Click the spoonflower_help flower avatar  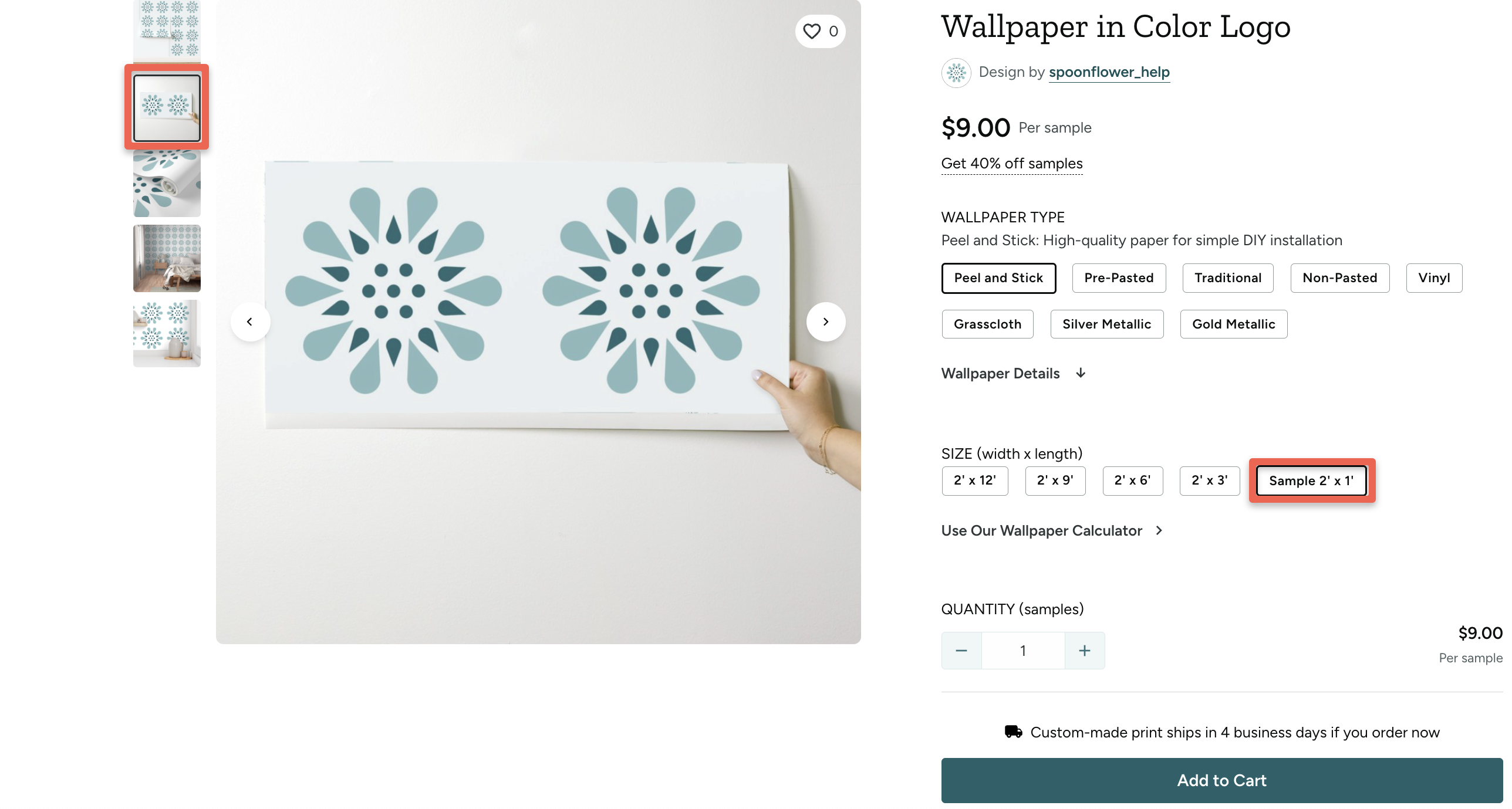point(956,72)
